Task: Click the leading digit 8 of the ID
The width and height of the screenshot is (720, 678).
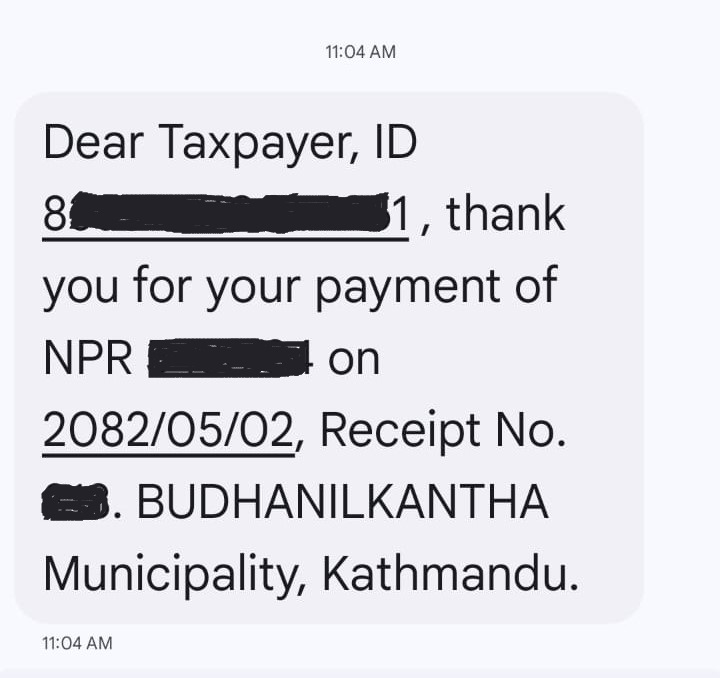Action: (55, 214)
